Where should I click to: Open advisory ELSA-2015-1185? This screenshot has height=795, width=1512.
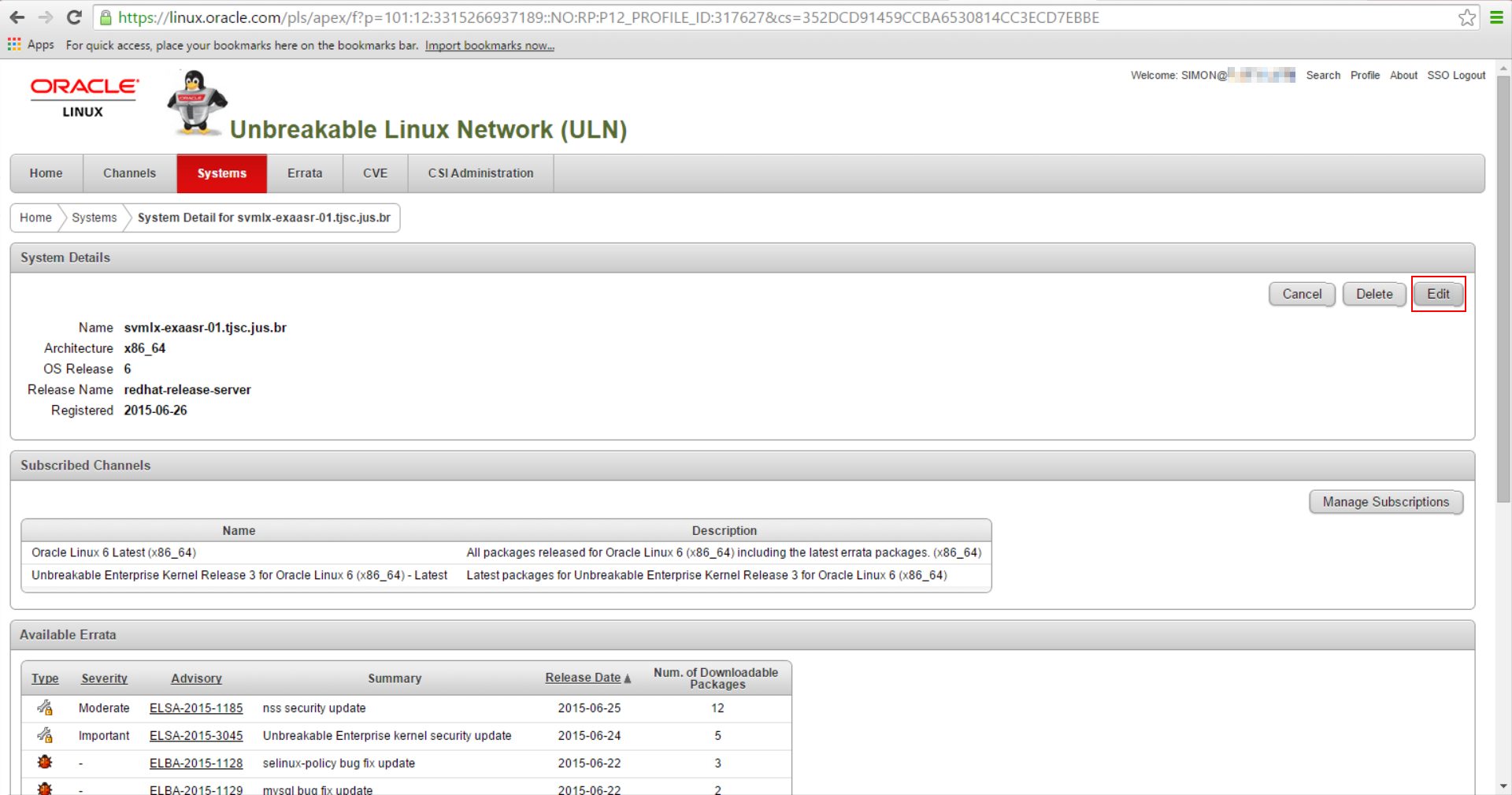tap(196, 708)
